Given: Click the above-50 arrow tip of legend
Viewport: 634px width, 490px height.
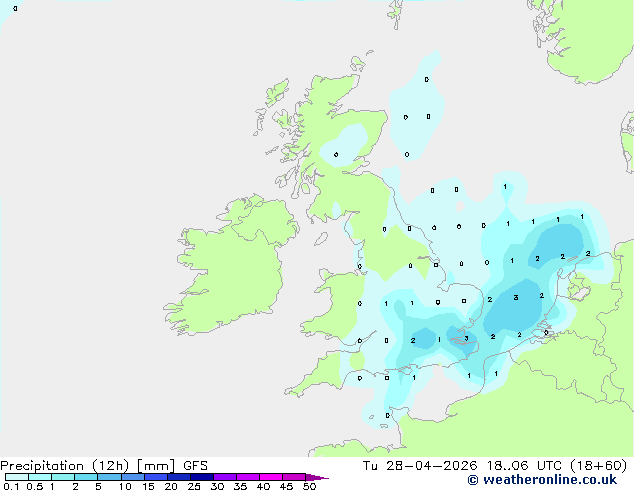Looking at the screenshot, I should tap(317, 477).
